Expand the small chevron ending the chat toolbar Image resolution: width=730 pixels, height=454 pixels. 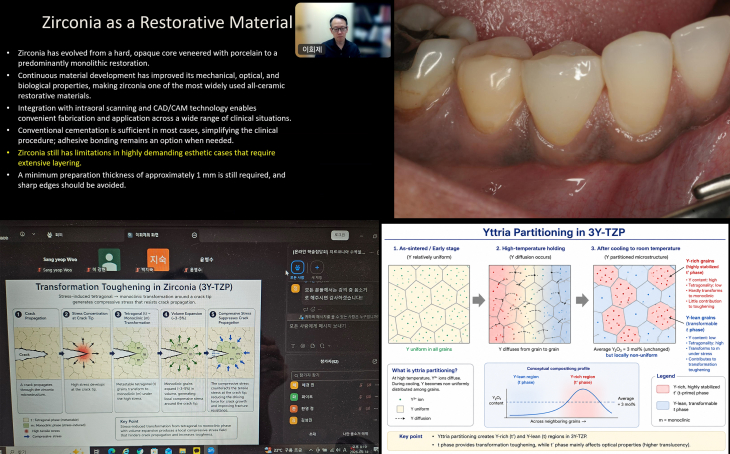click(329, 346)
